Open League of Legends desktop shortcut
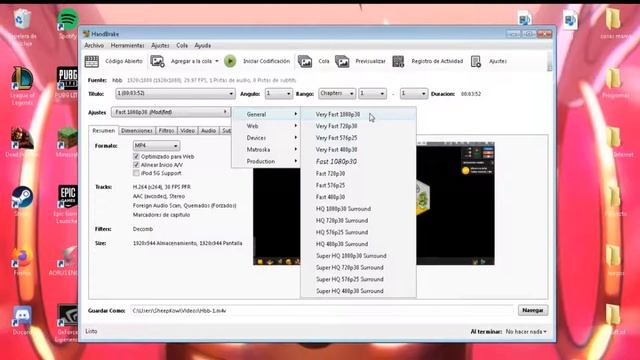Viewport: 640px width, 360px height. 22,78
